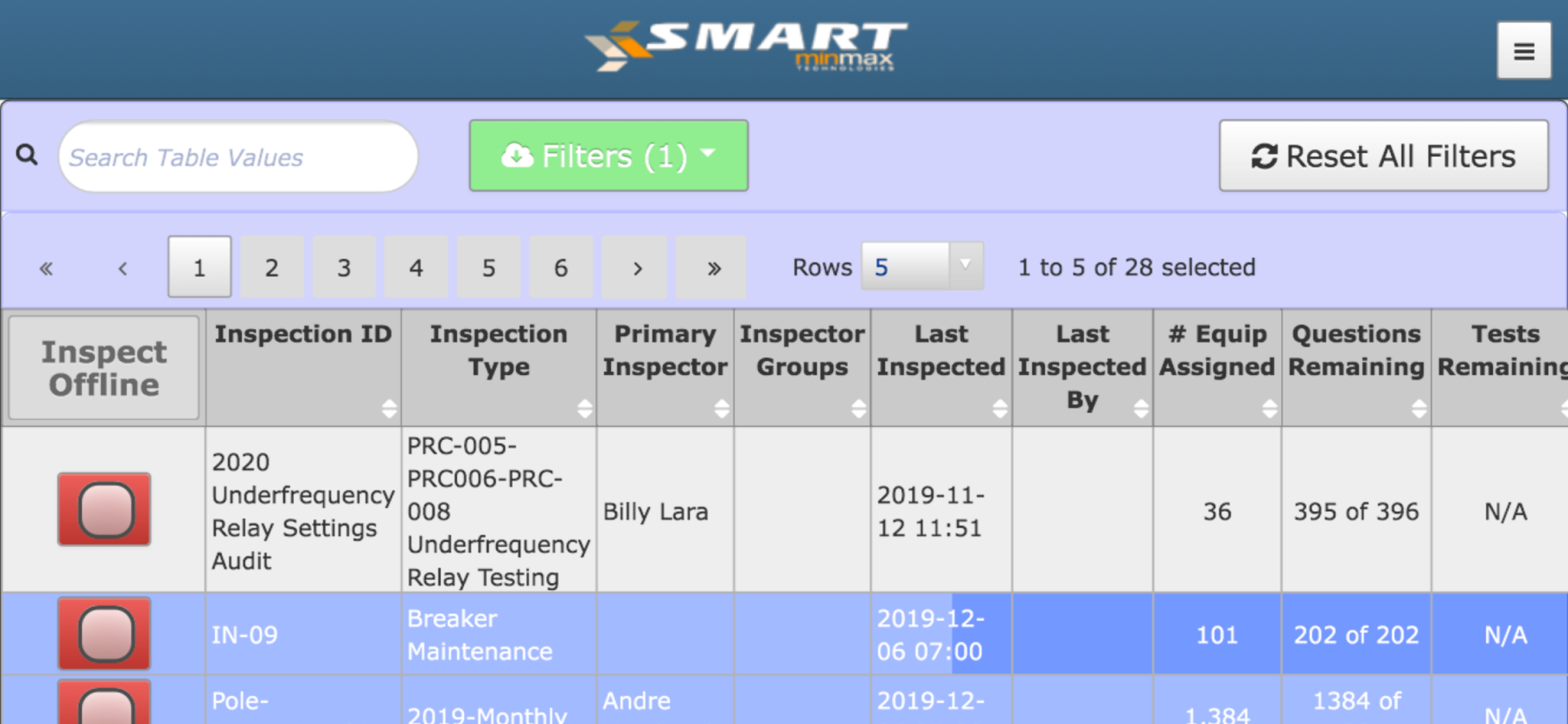Click the Inspect Offline header button

coord(104,368)
